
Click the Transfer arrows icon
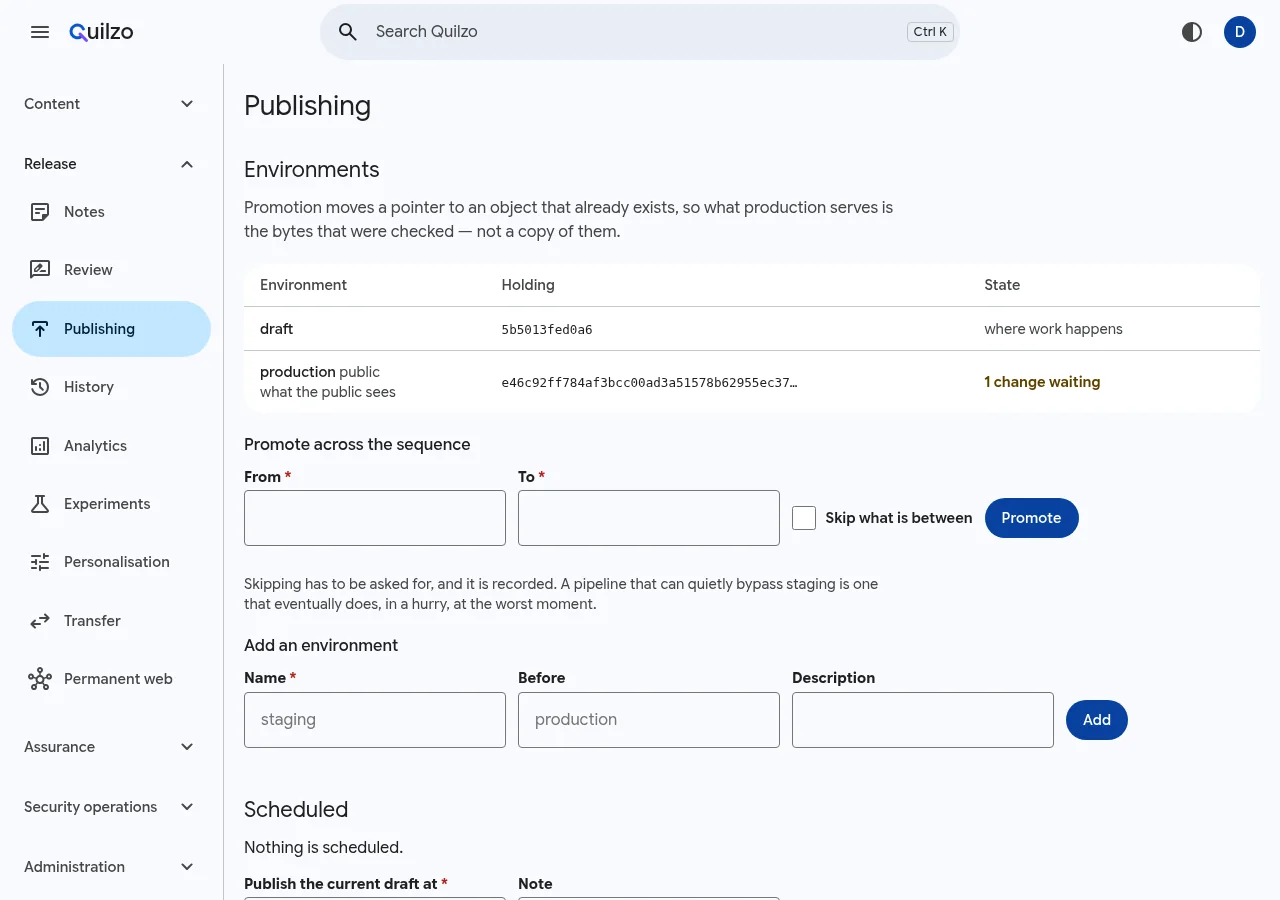click(40, 621)
